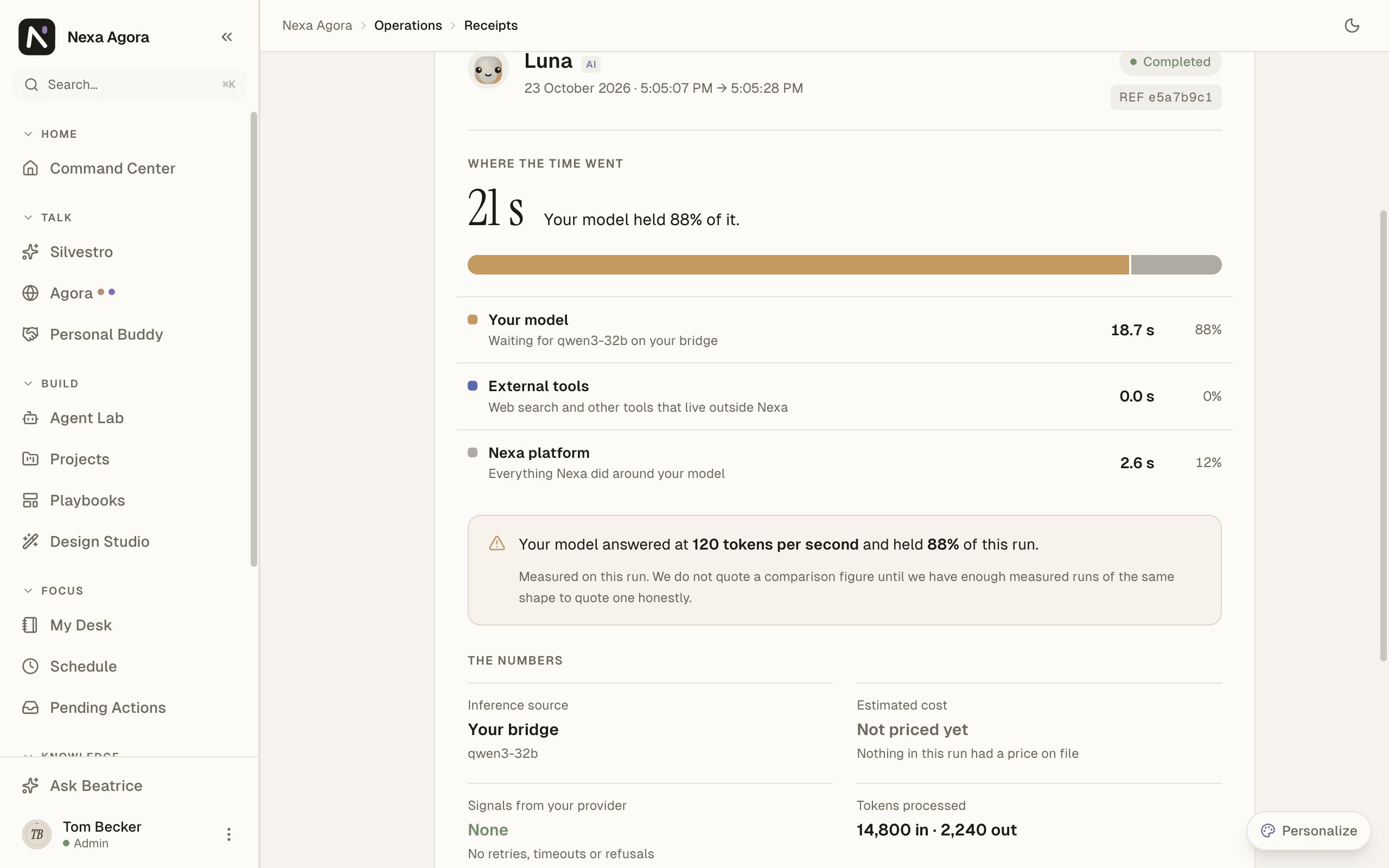Viewport: 1389px width, 868px height.
Task: Click the Completed status badge
Action: click(x=1170, y=62)
